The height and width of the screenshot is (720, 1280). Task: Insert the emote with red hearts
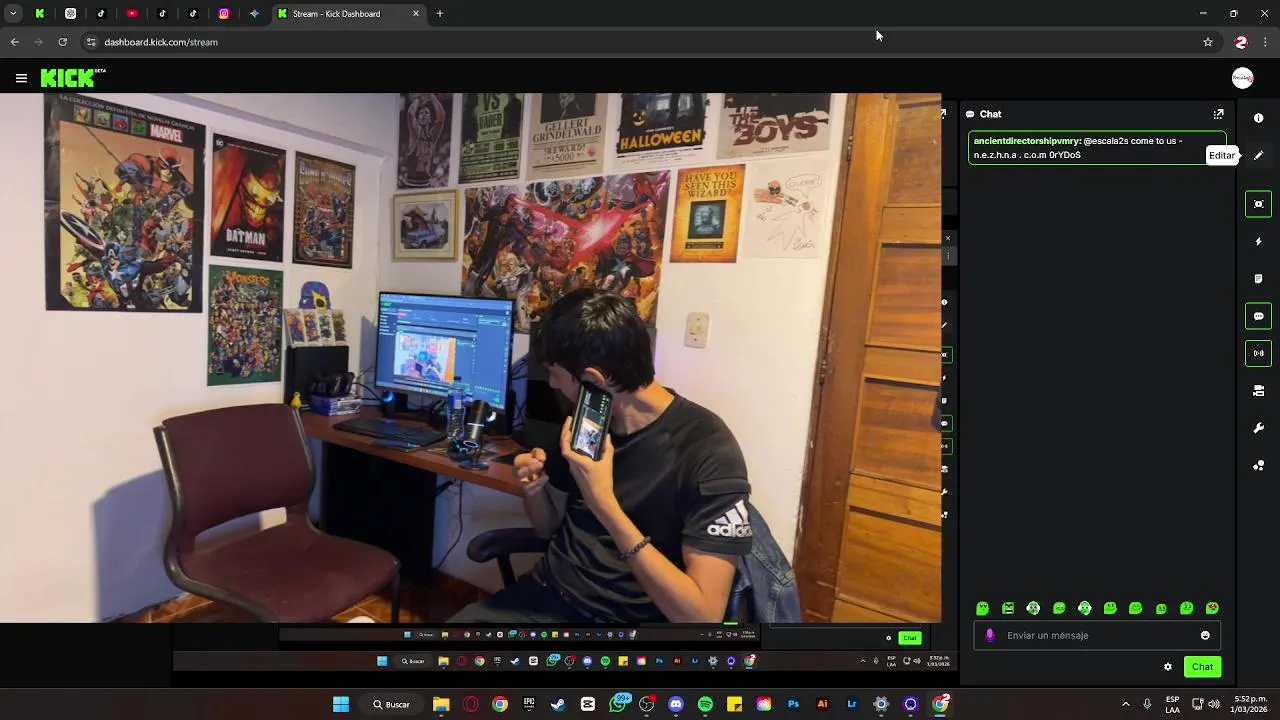tap(1212, 608)
